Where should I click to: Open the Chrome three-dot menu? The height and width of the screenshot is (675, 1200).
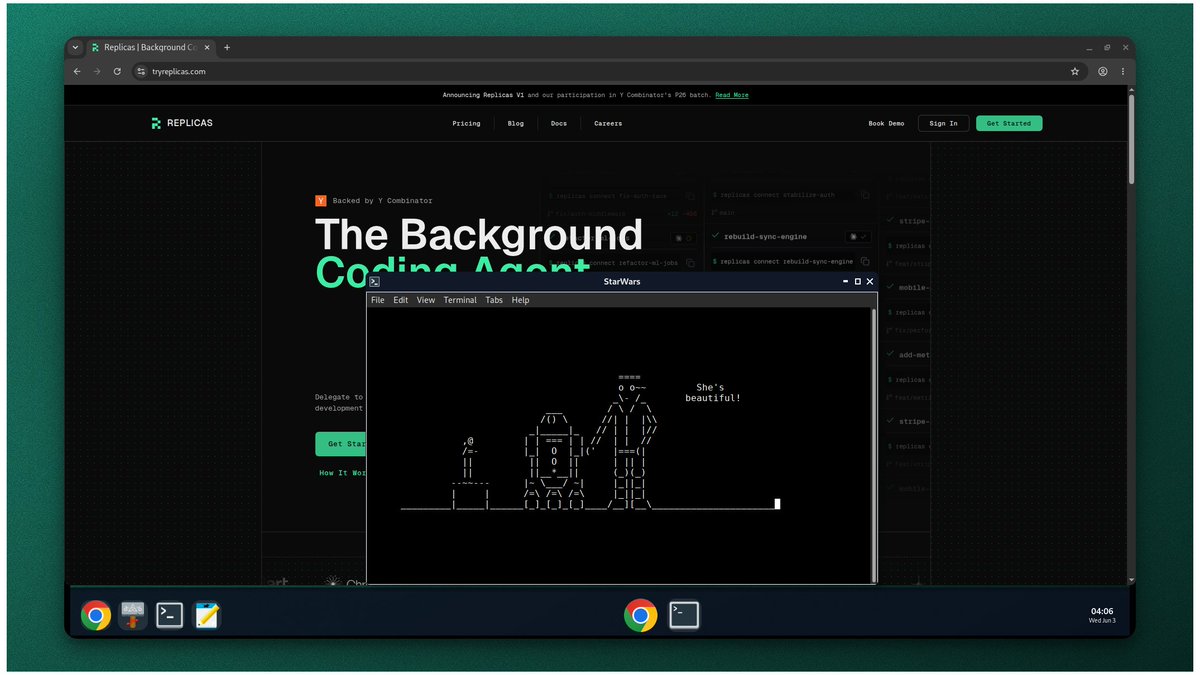(1123, 71)
